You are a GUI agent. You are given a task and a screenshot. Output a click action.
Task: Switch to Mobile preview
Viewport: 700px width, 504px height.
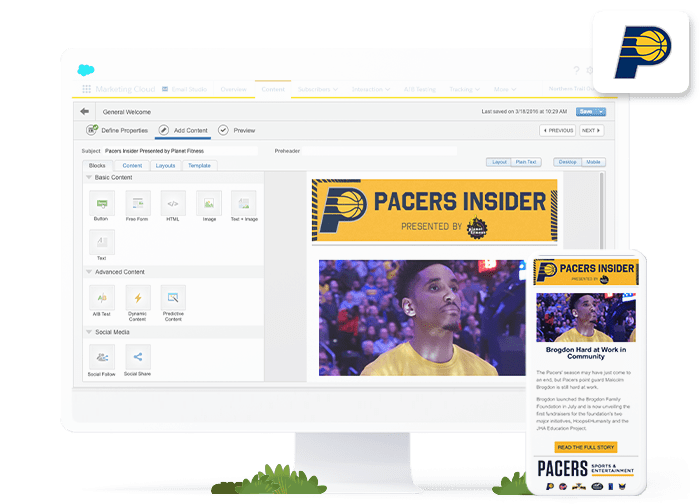593,162
